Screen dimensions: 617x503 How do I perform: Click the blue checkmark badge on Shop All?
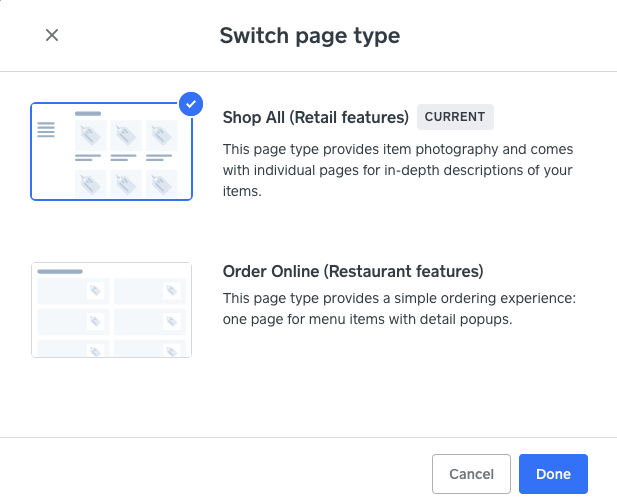190,103
